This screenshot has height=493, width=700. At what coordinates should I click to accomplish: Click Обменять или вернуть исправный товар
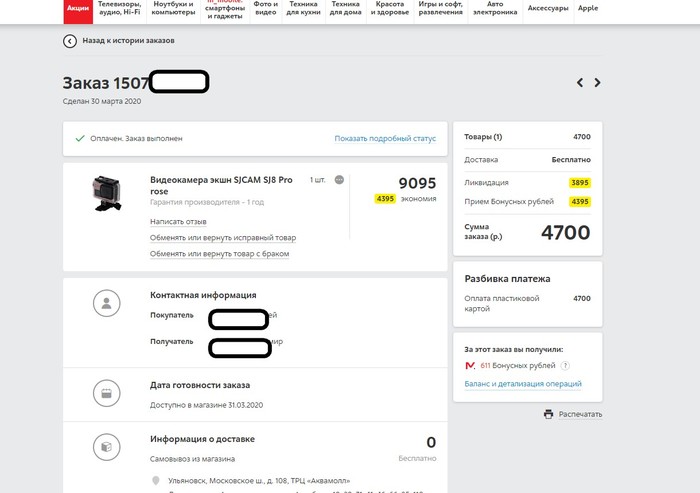pos(222,238)
